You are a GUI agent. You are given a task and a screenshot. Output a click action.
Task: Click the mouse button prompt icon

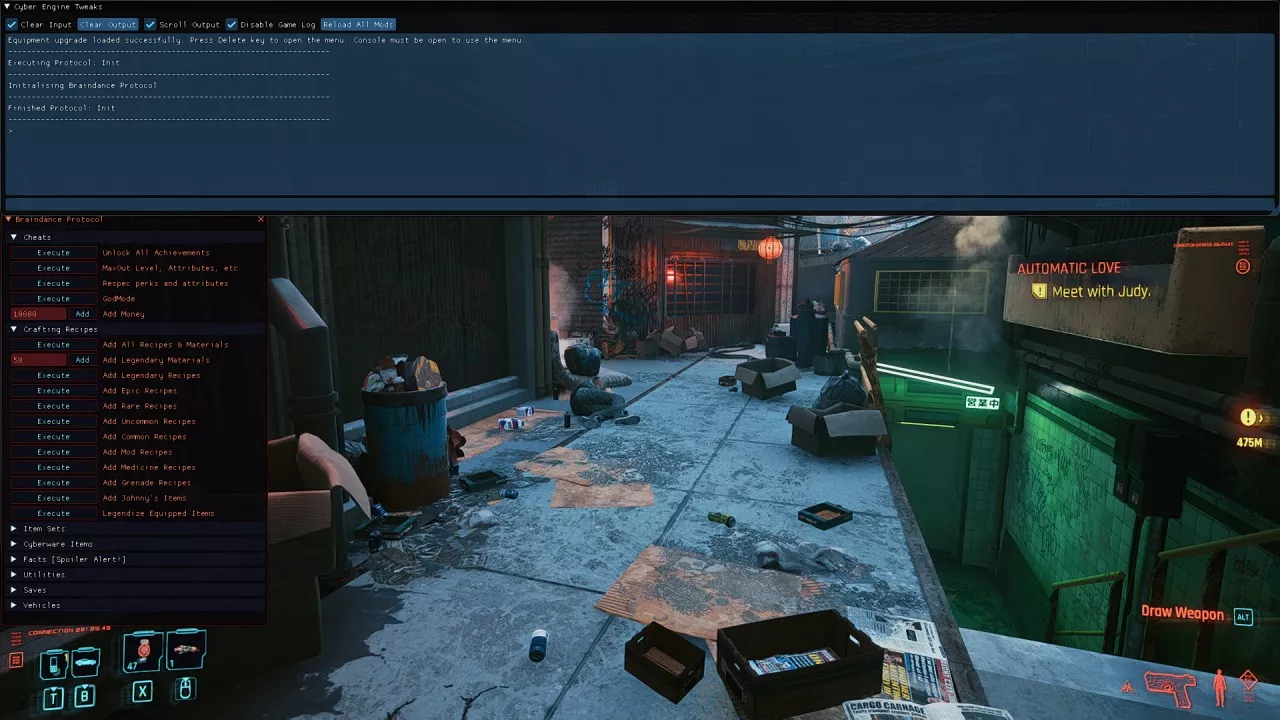(185, 688)
